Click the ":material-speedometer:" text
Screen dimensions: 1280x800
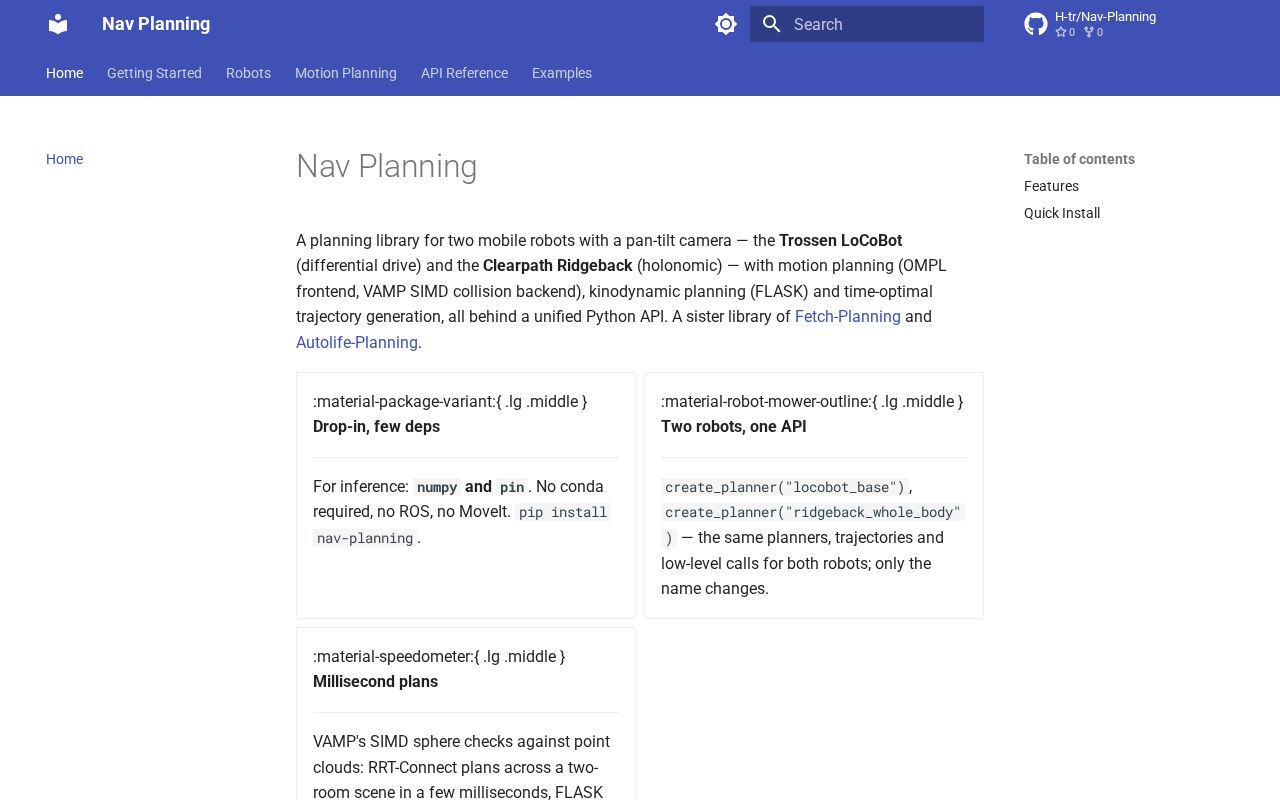pyautogui.click(x=393, y=656)
